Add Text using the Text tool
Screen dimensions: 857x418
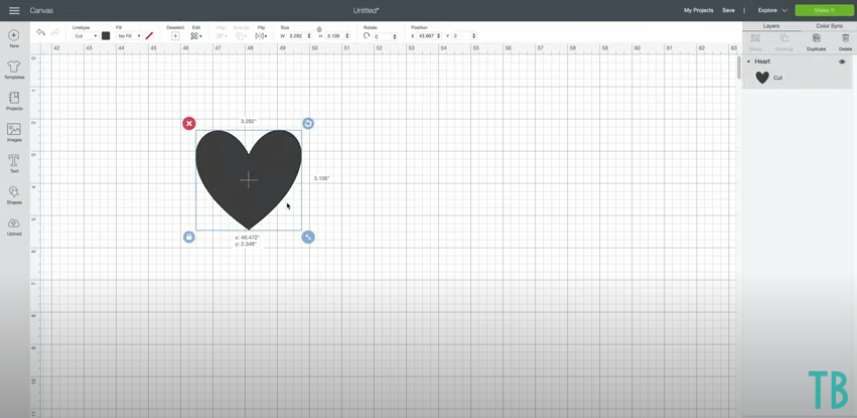pos(14,163)
